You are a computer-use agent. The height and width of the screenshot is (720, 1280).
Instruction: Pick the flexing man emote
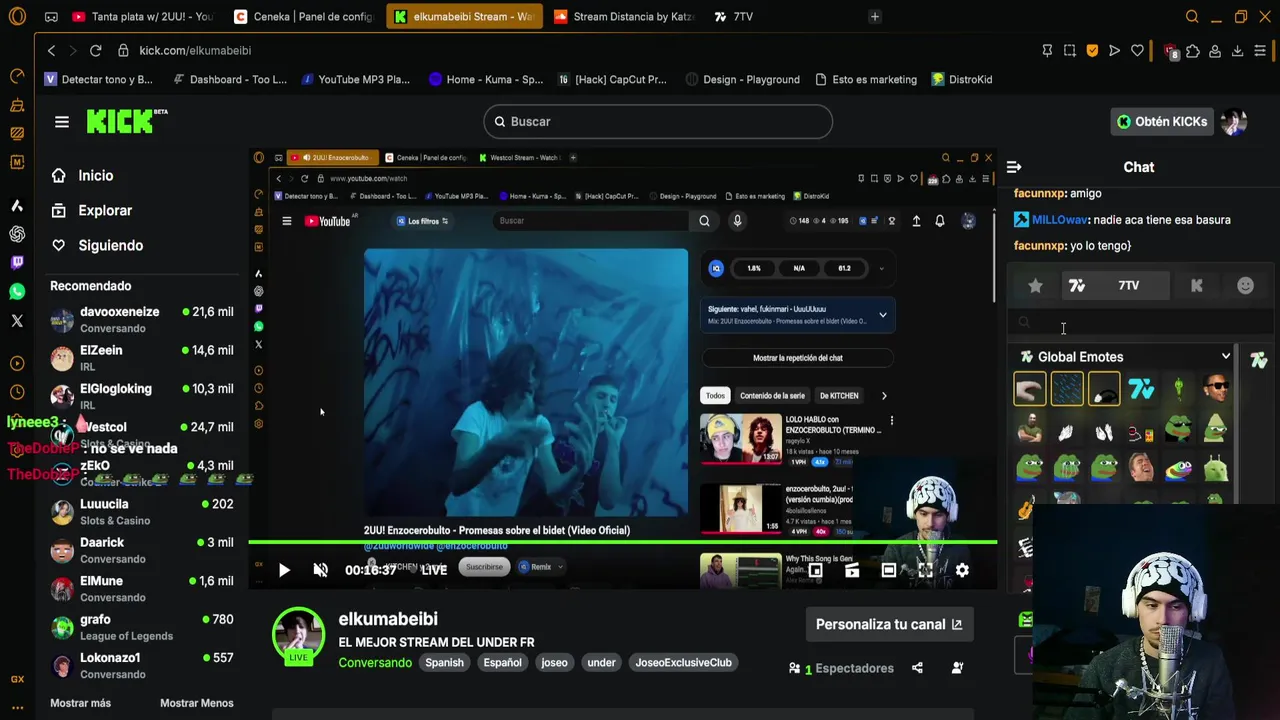coord(1030,429)
